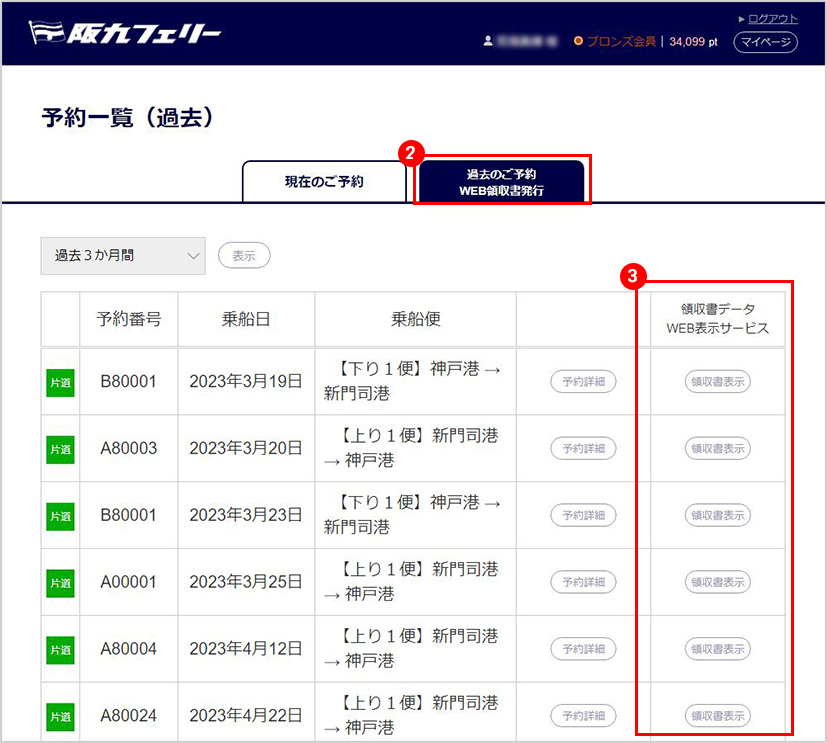Click booking number A80024 cell
The width and height of the screenshot is (827, 743).
point(128,716)
